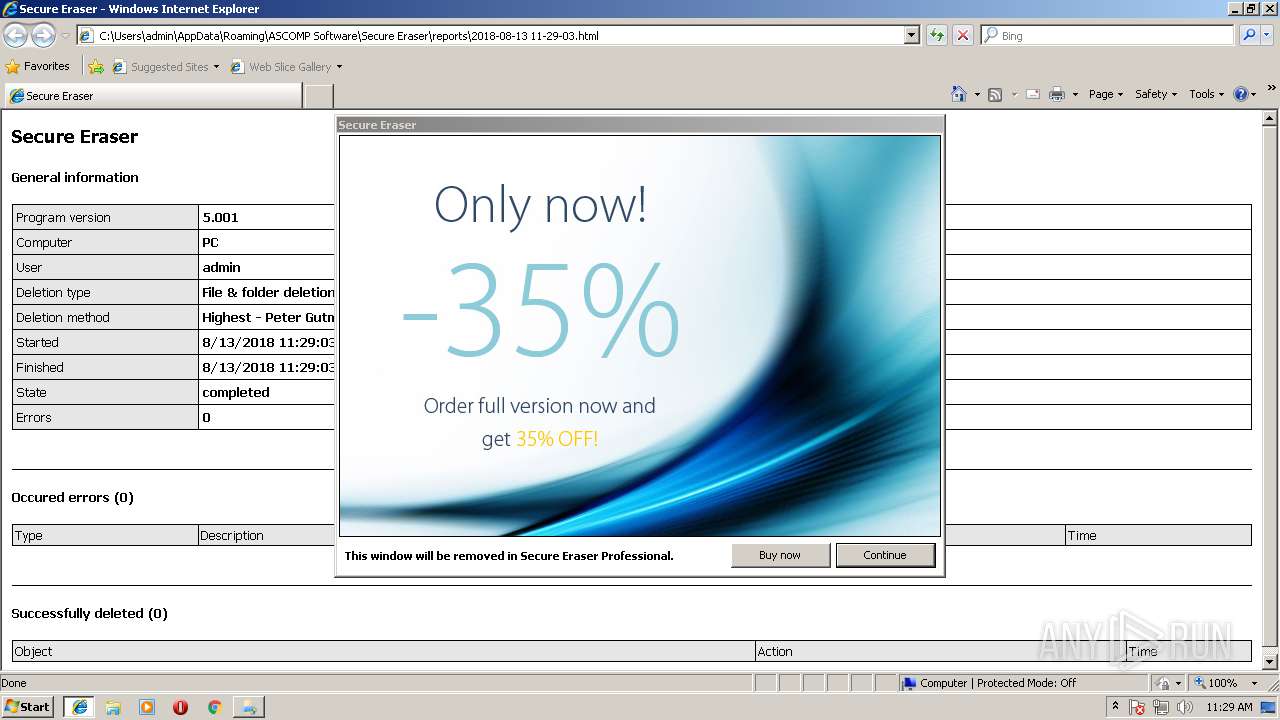Viewport: 1280px width, 720px height.
Task: Click Show desktop icon at taskbar end
Action: (x=1269, y=707)
